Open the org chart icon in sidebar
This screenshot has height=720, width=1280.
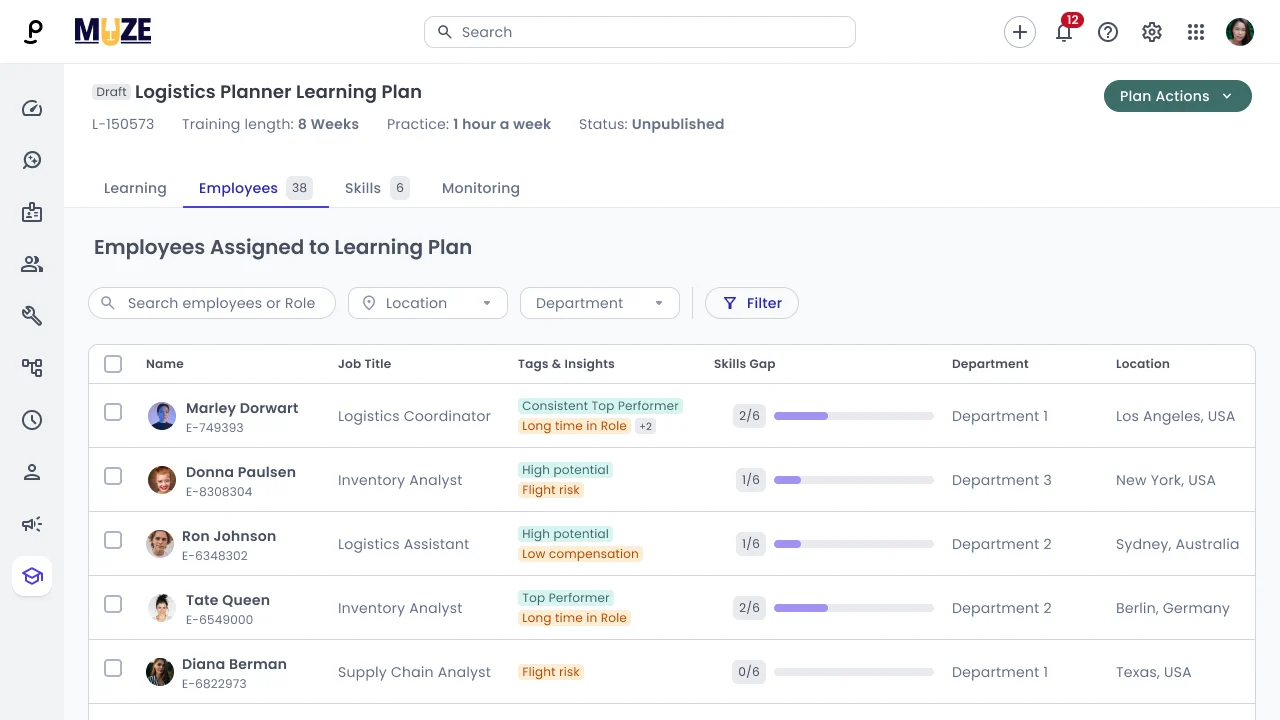pyautogui.click(x=32, y=368)
